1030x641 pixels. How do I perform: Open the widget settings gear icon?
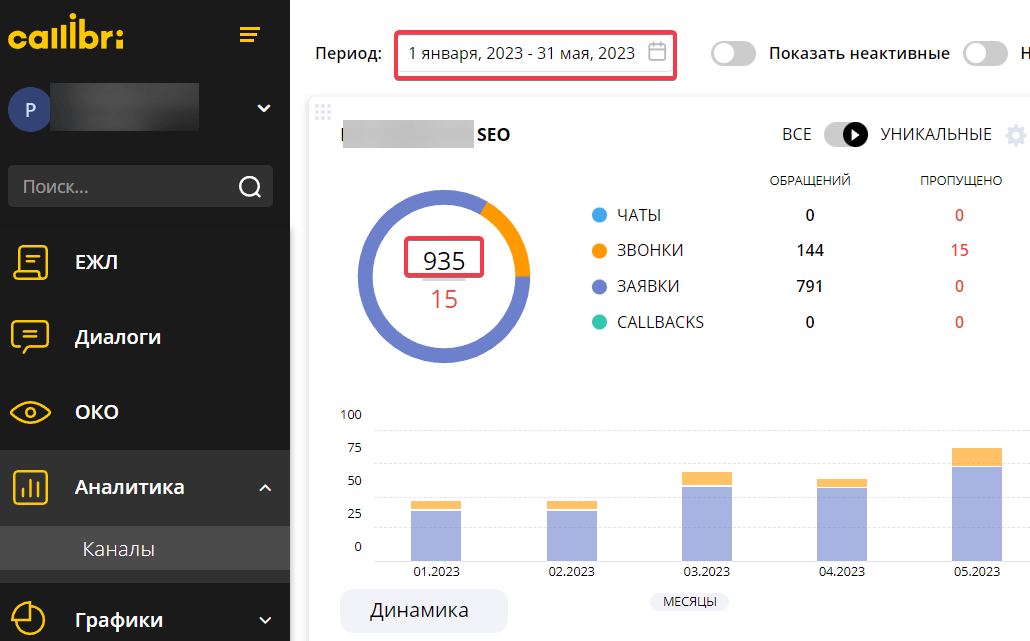[1015, 135]
